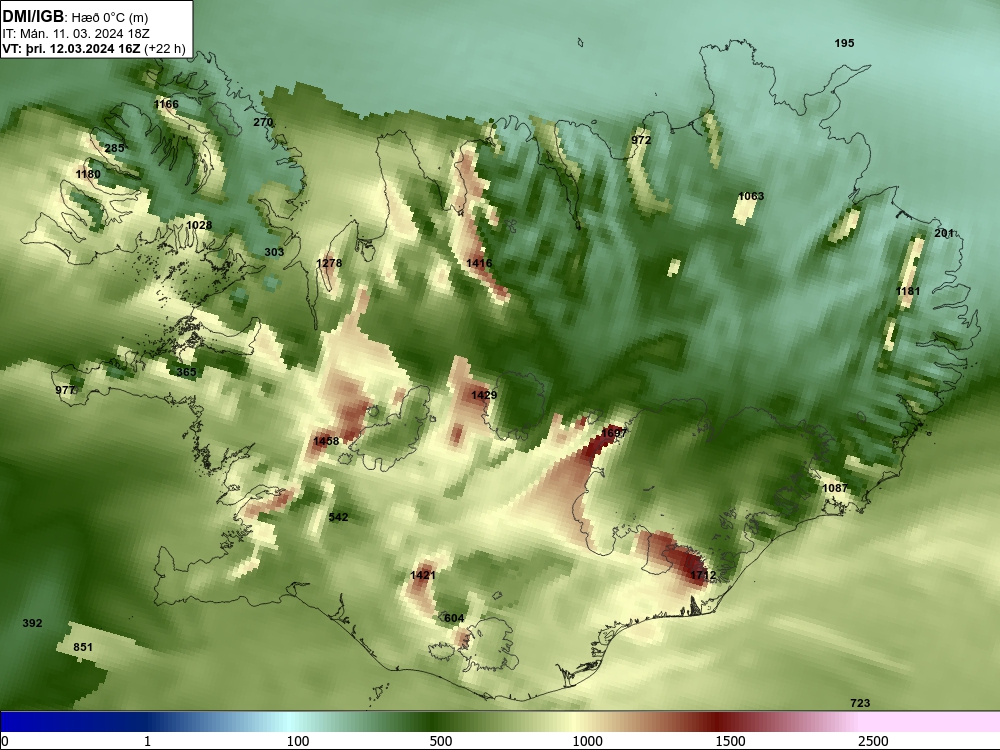Select the 195 value label
The width and height of the screenshot is (1000, 750).
click(x=844, y=43)
